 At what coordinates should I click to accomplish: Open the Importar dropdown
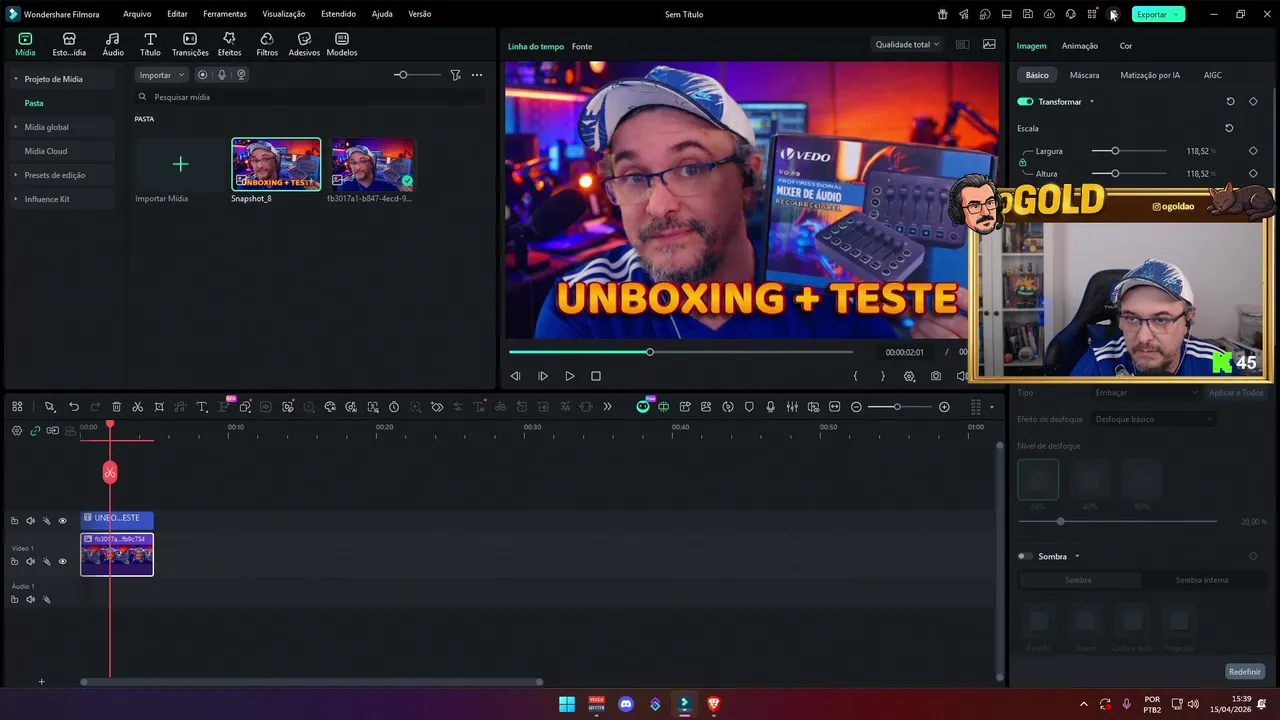[x=161, y=75]
